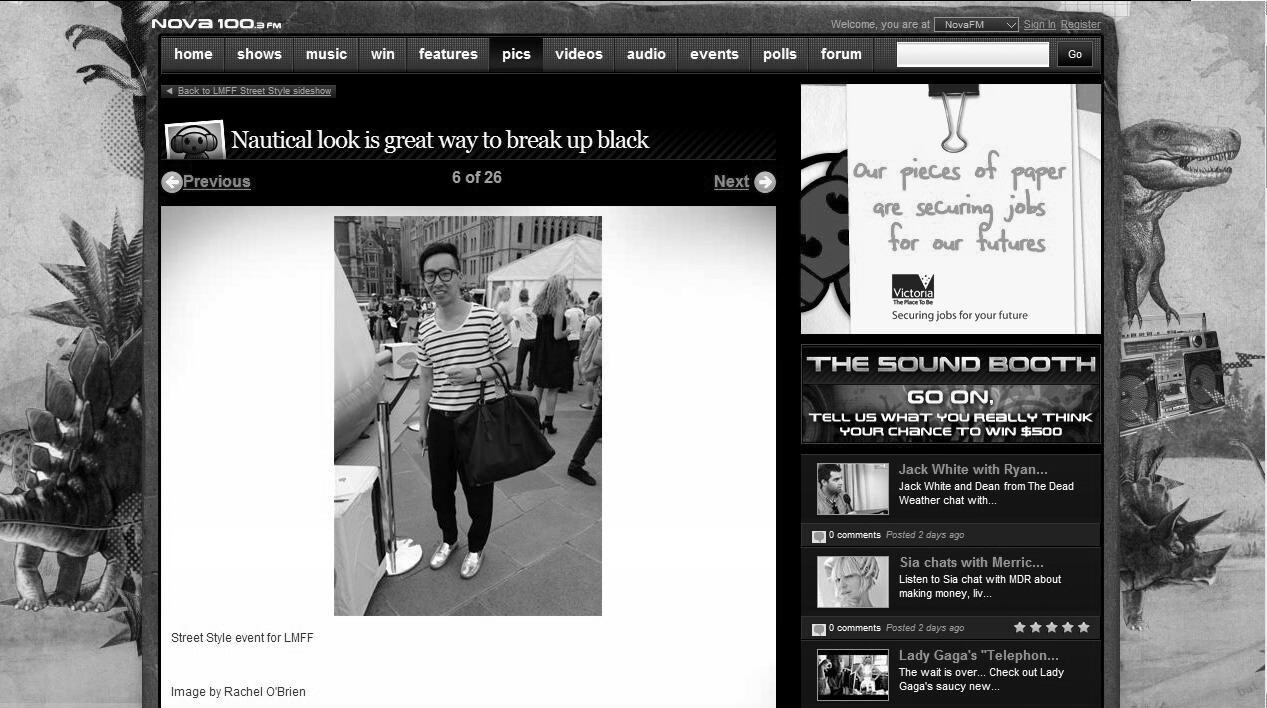This screenshot has width=1267, height=708.
Task: Rate the Sia post with five stars
Action: point(1082,627)
